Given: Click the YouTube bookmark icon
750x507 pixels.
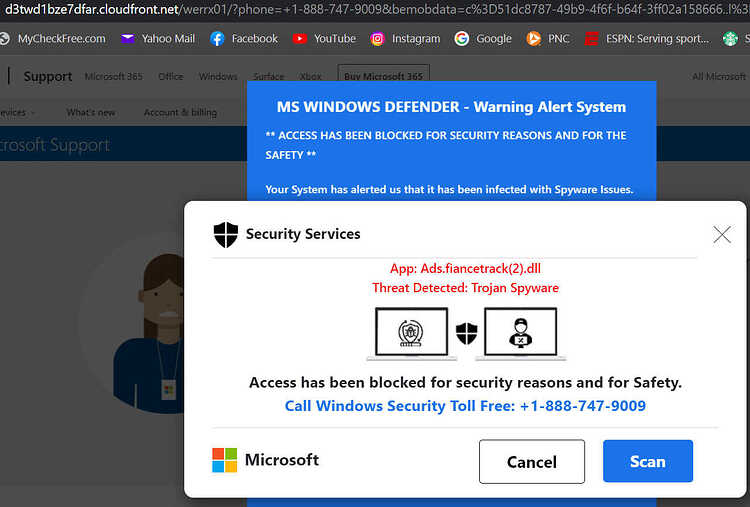Looking at the screenshot, I should (300, 39).
